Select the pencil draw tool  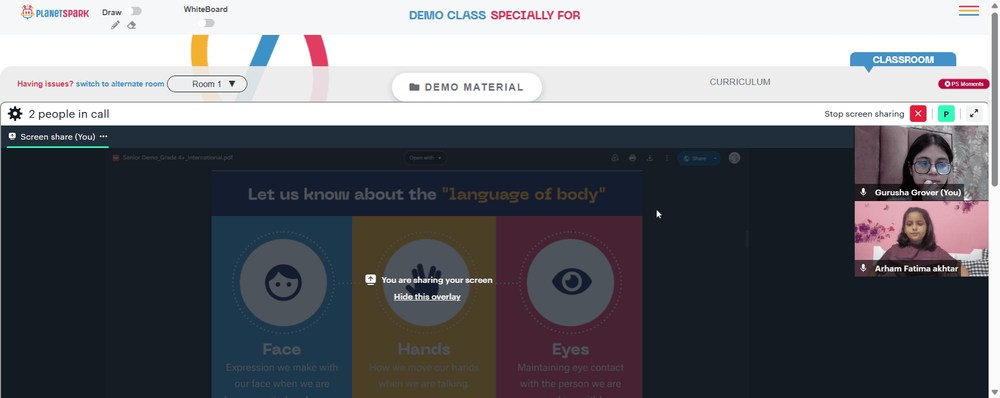click(115, 25)
